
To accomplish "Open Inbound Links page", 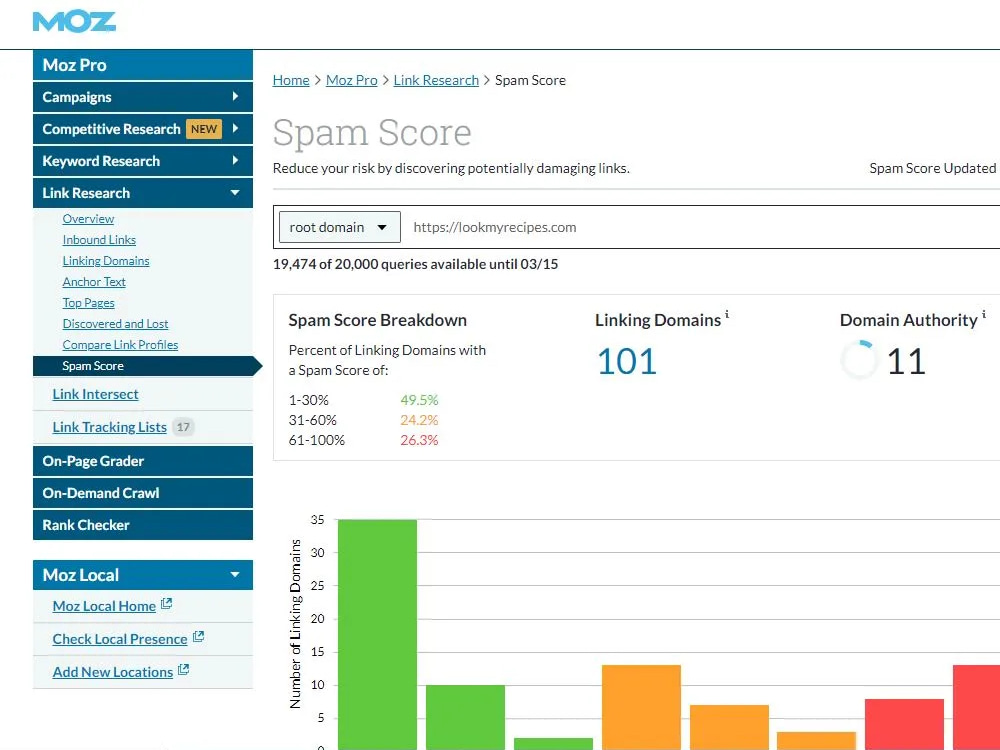I will coord(99,240).
